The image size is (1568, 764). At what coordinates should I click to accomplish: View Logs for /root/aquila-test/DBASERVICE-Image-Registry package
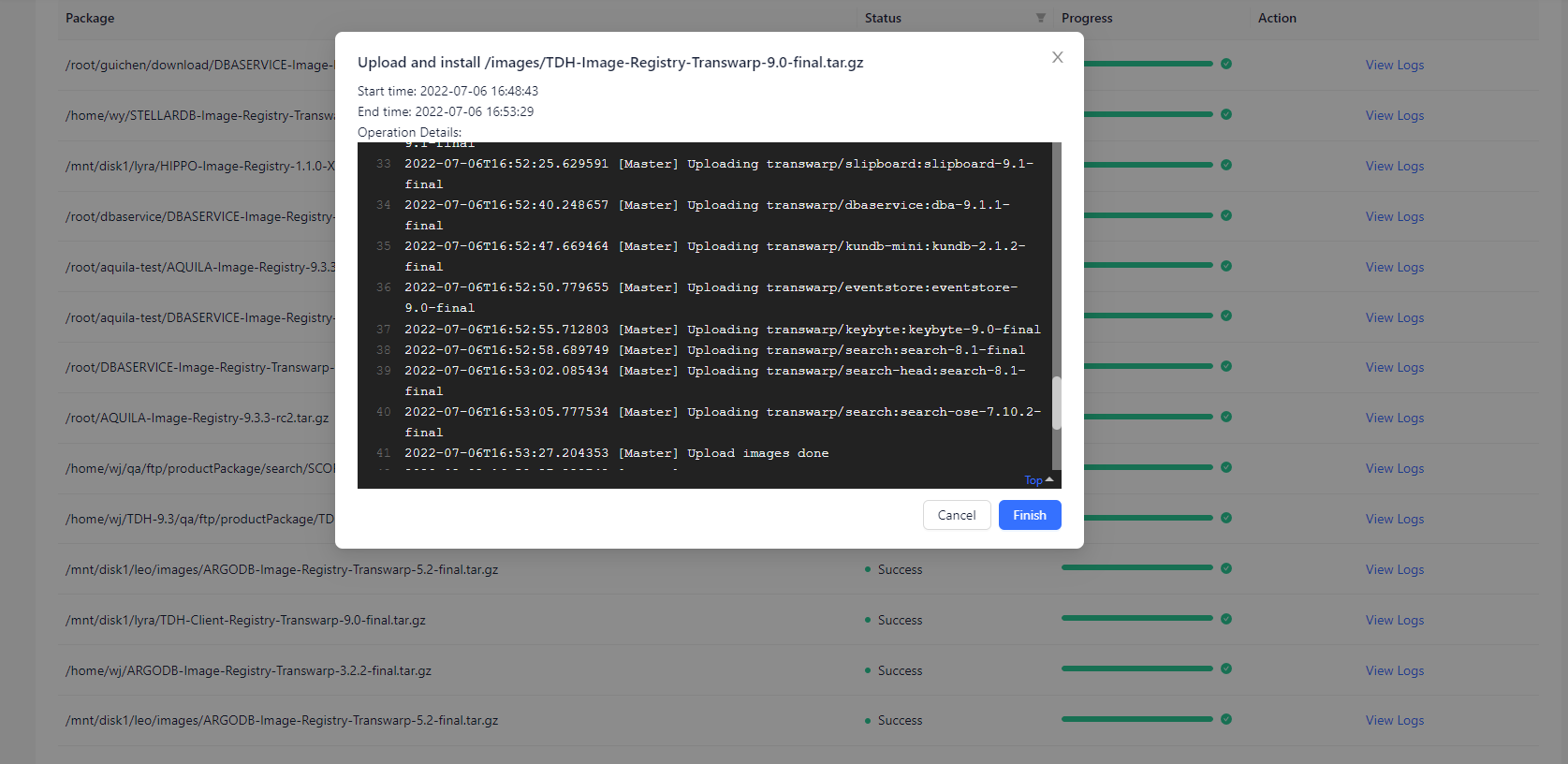[1394, 317]
